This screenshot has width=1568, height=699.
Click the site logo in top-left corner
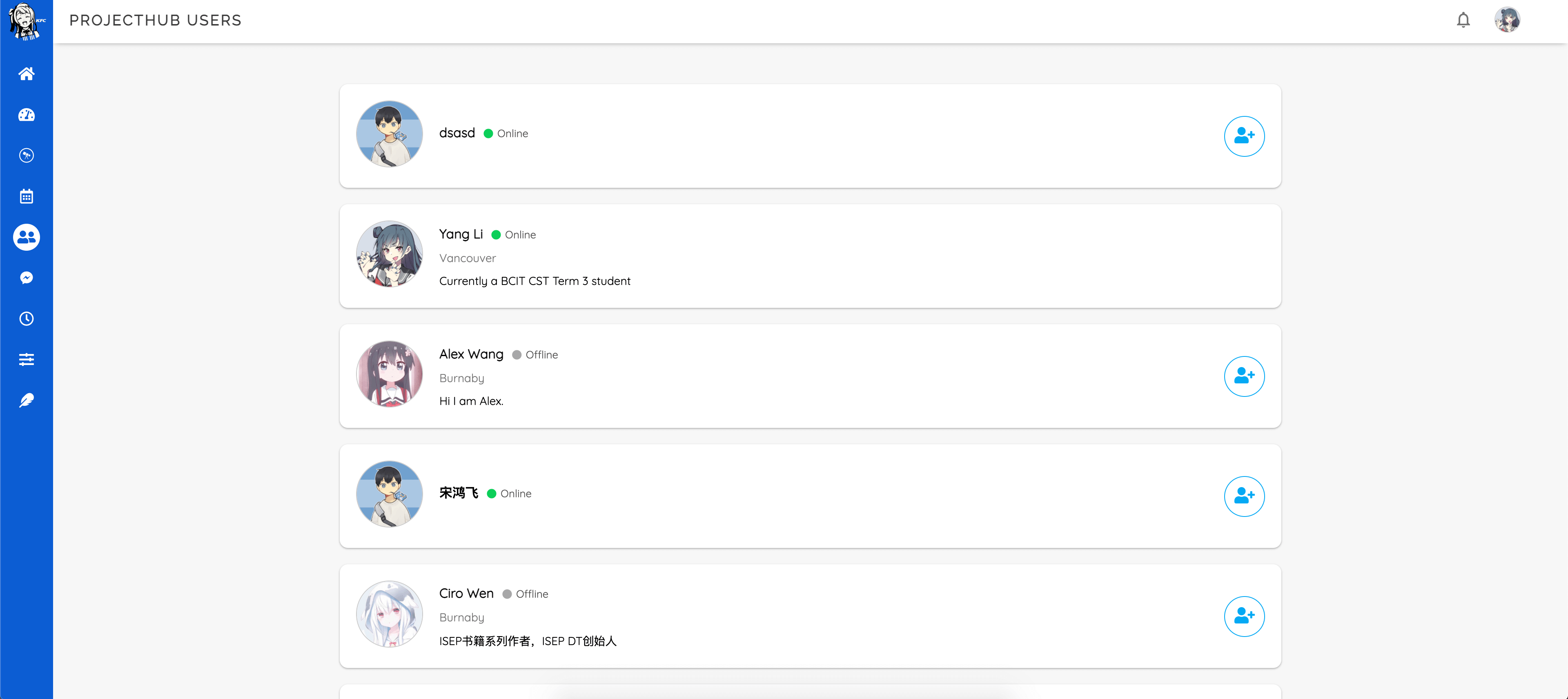26,21
